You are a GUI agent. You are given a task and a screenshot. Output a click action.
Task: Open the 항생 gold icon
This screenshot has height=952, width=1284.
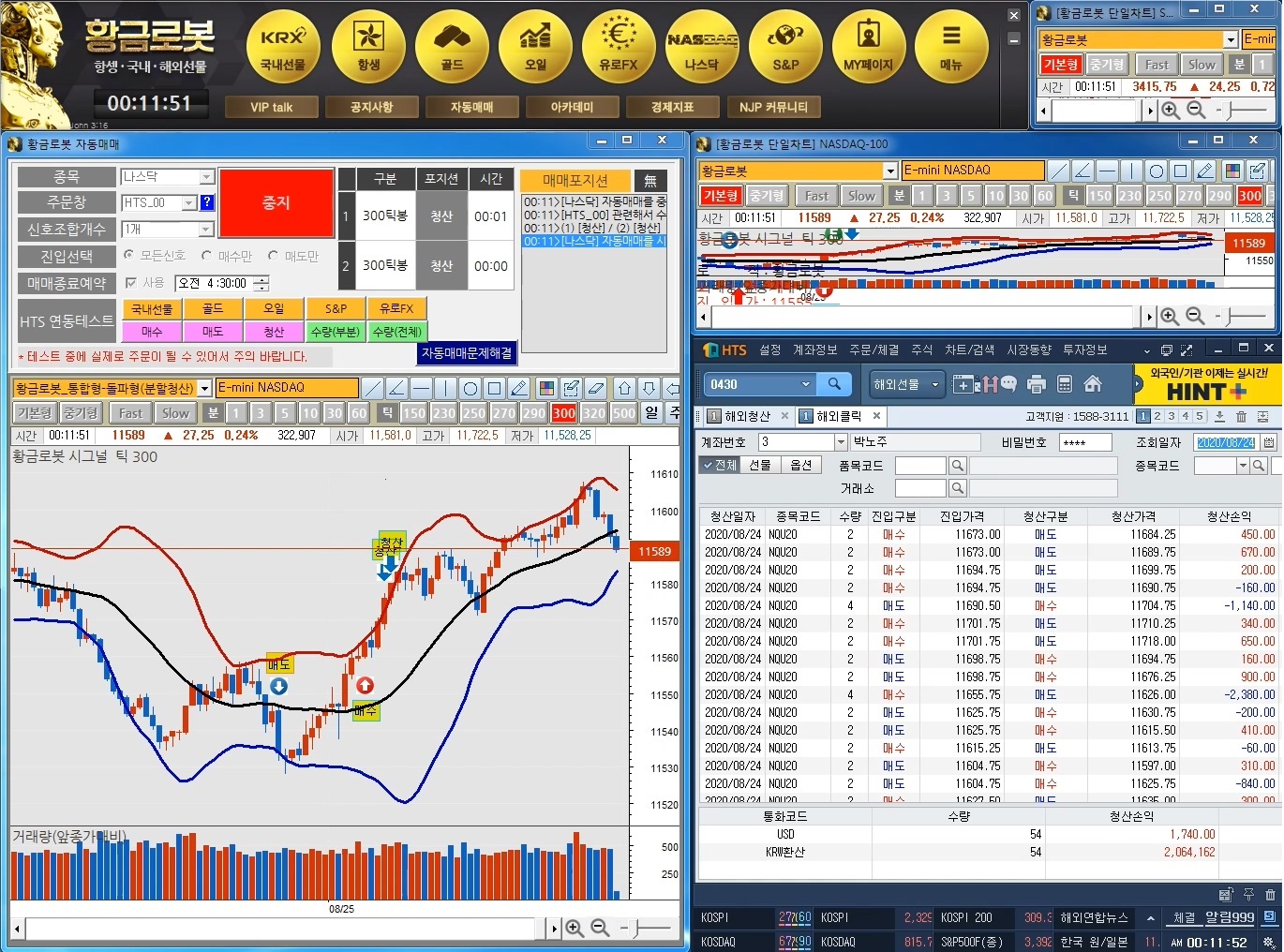click(x=368, y=45)
